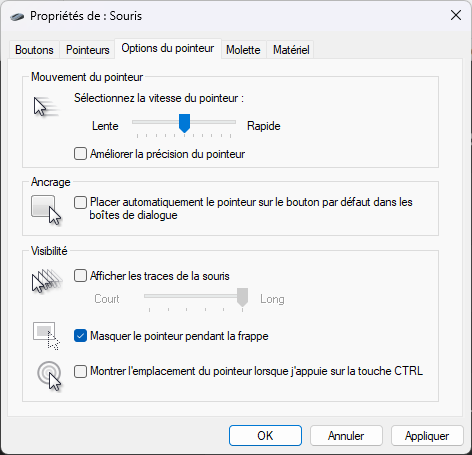Click the mouse icon in the title bar
The image size is (472, 455).
point(17,16)
